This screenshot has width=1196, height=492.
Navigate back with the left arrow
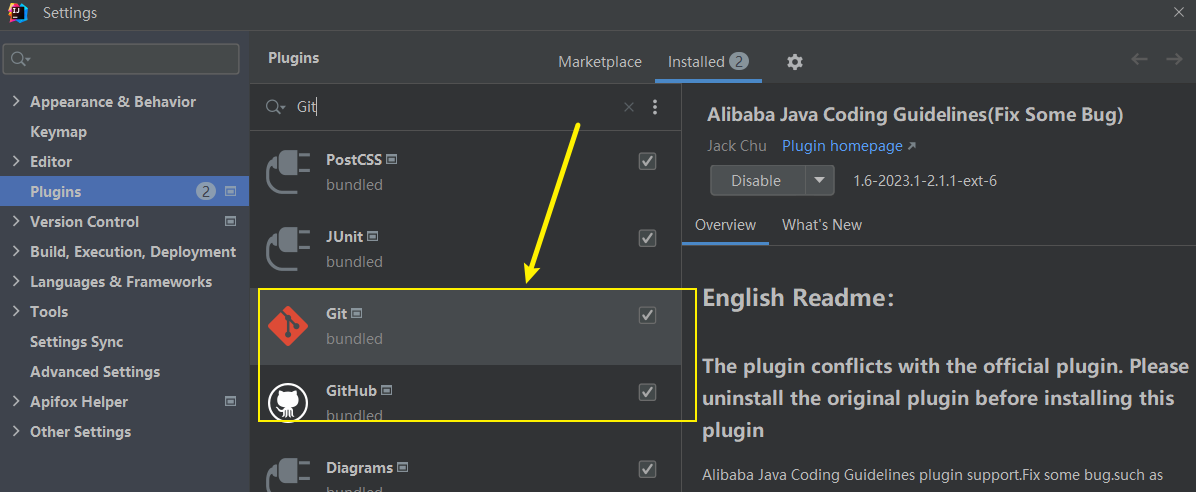[x=1140, y=59]
